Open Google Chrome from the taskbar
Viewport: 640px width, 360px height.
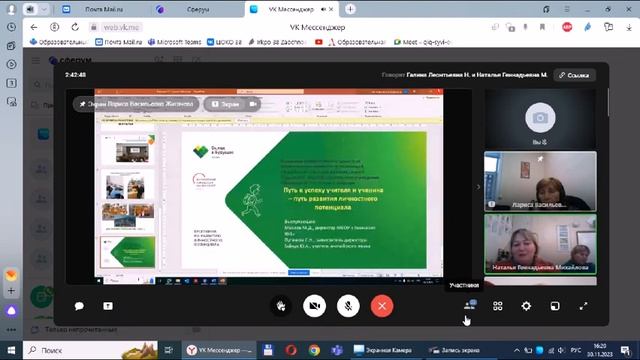314,350
